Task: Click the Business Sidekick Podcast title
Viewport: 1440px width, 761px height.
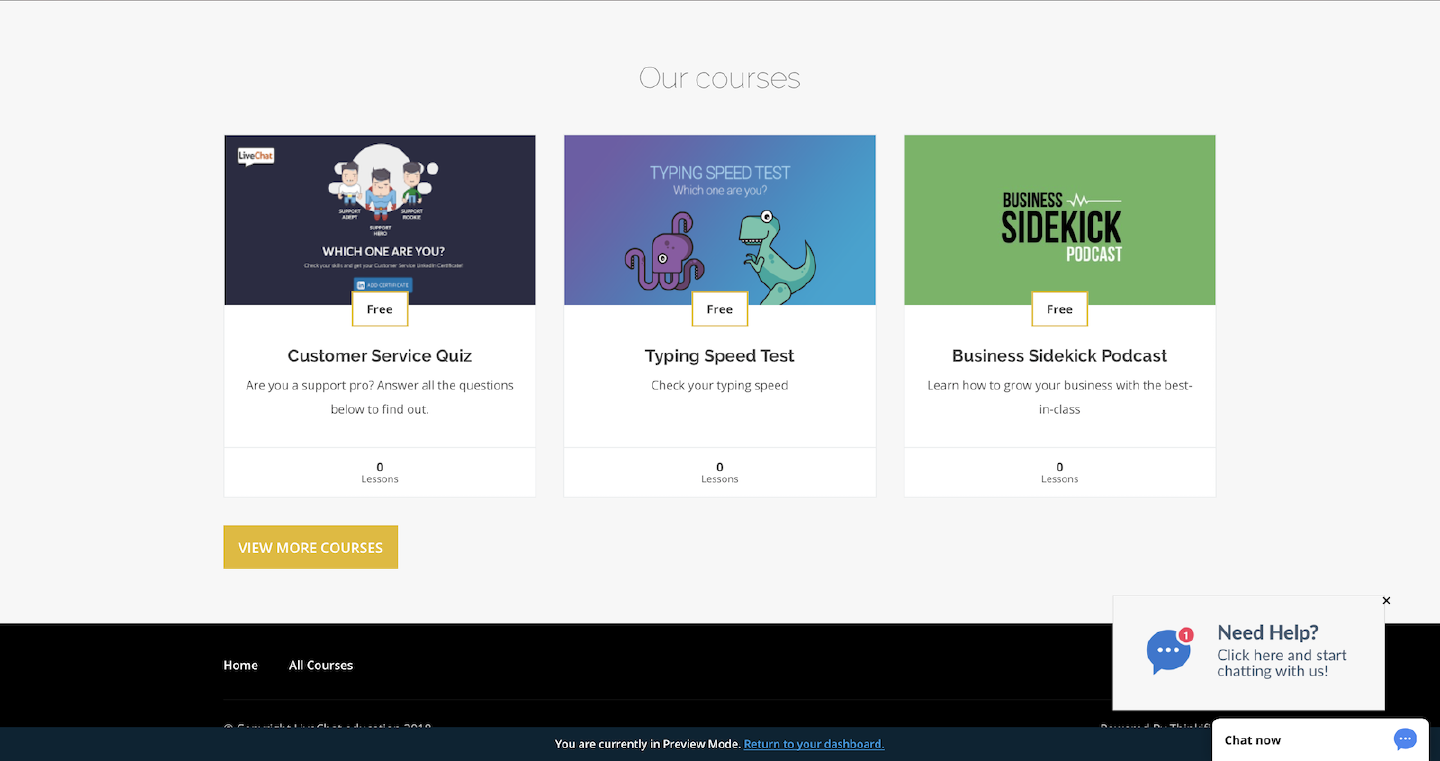Action: click(1060, 356)
